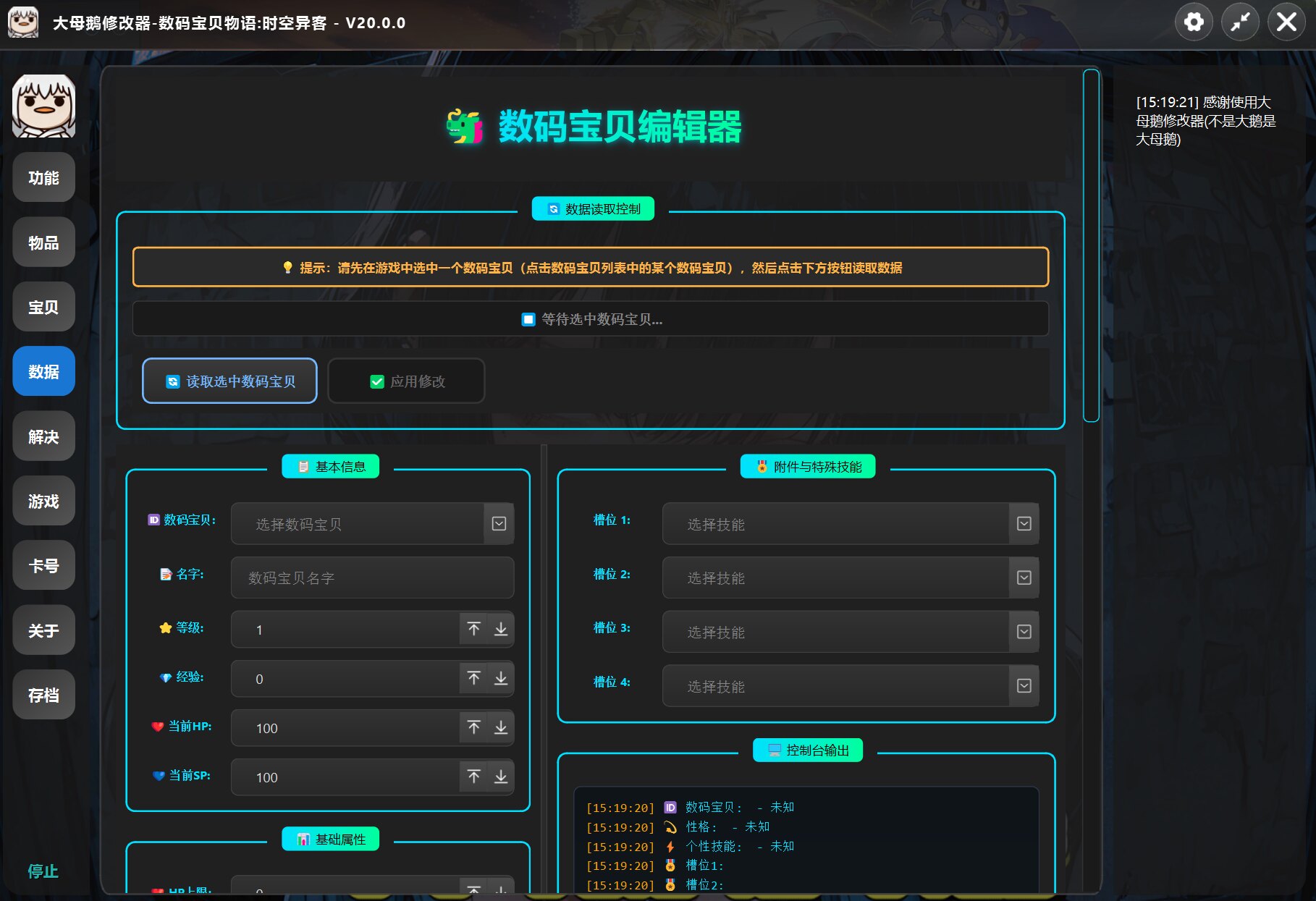Open the 槽位 4 skill dropdown
The width and height of the screenshot is (1316, 901).
point(850,685)
